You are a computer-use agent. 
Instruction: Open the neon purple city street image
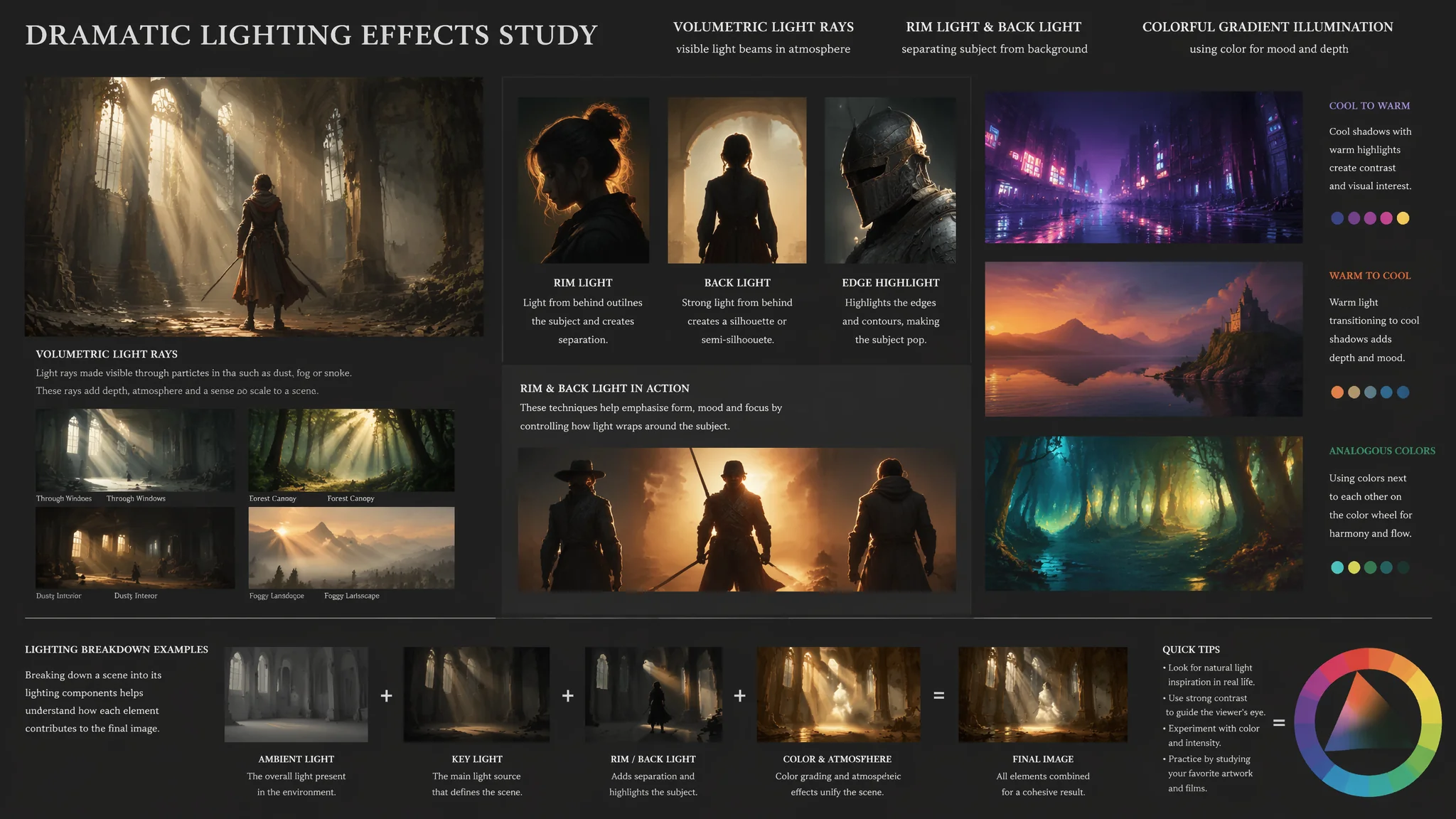[1143, 167]
